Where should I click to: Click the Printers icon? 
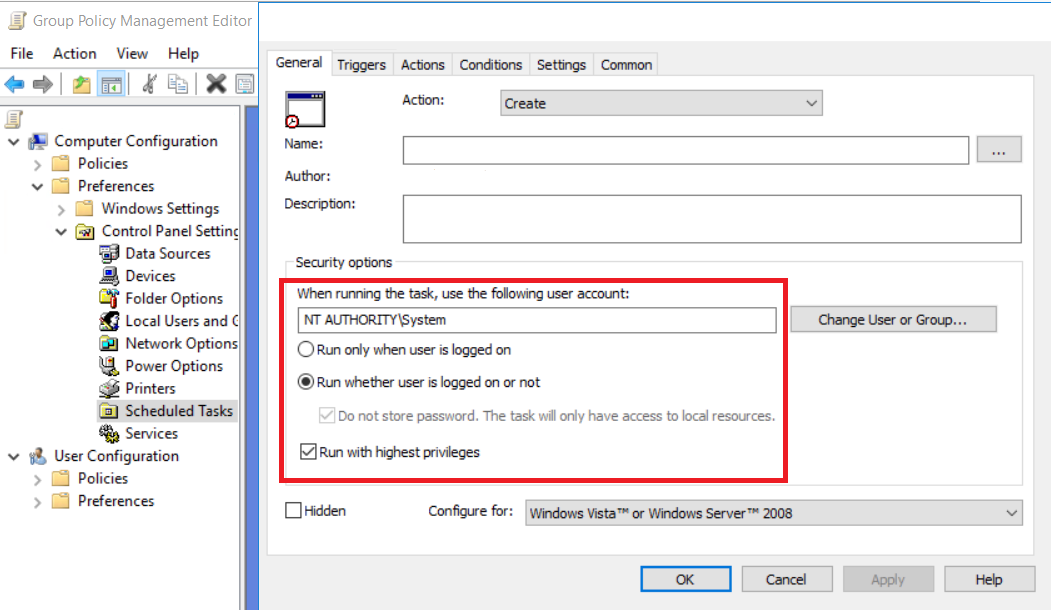(x=109, y=388)
